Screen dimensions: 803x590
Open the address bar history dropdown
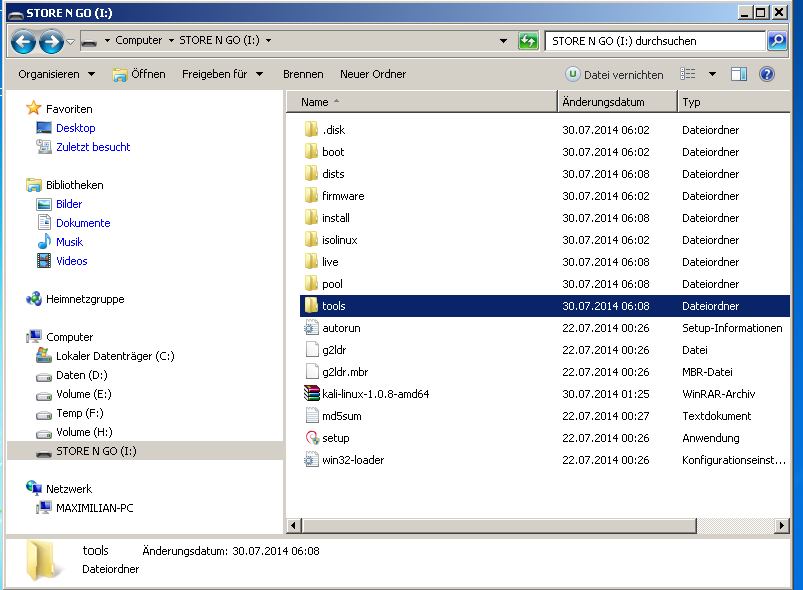(503, 40)
